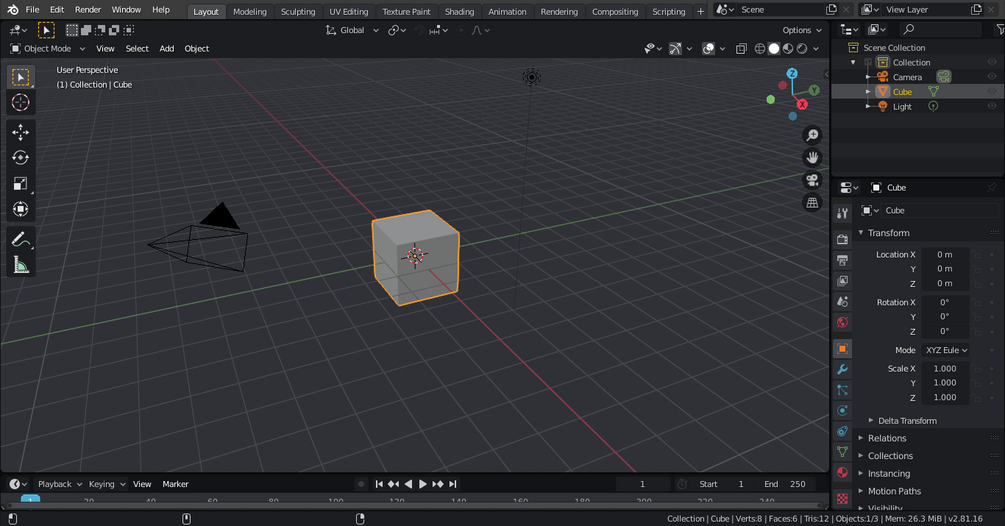Switch to Solid viewport shading

point(774,49)
